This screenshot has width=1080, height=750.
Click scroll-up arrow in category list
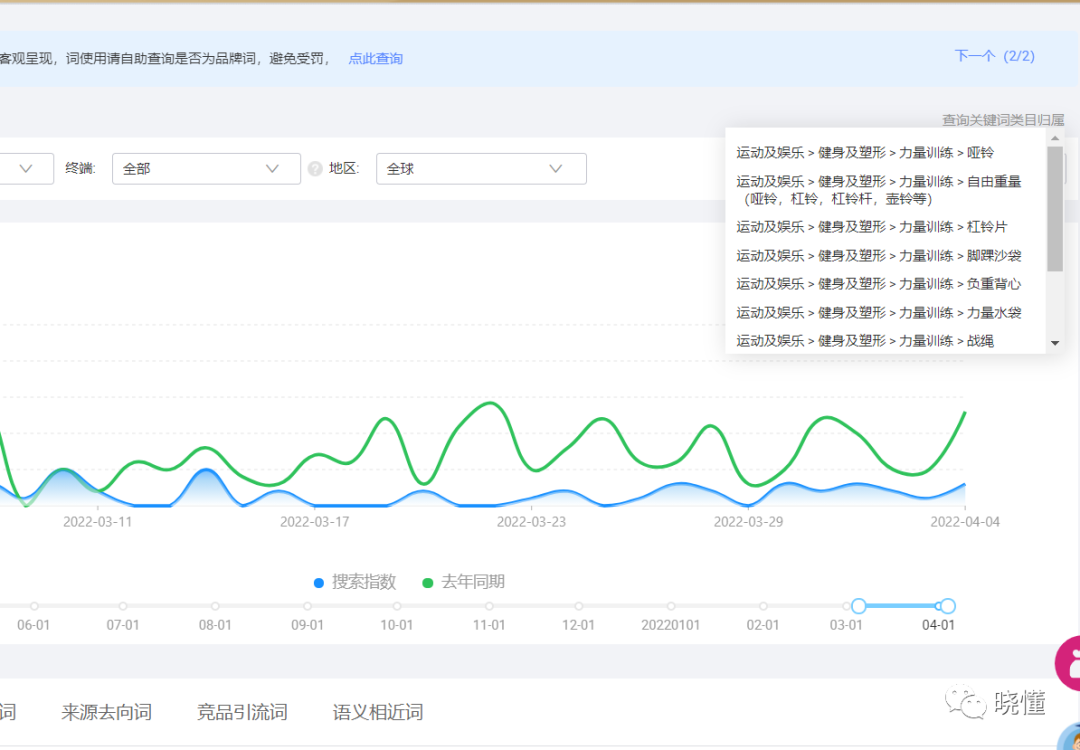point(1054,137)
